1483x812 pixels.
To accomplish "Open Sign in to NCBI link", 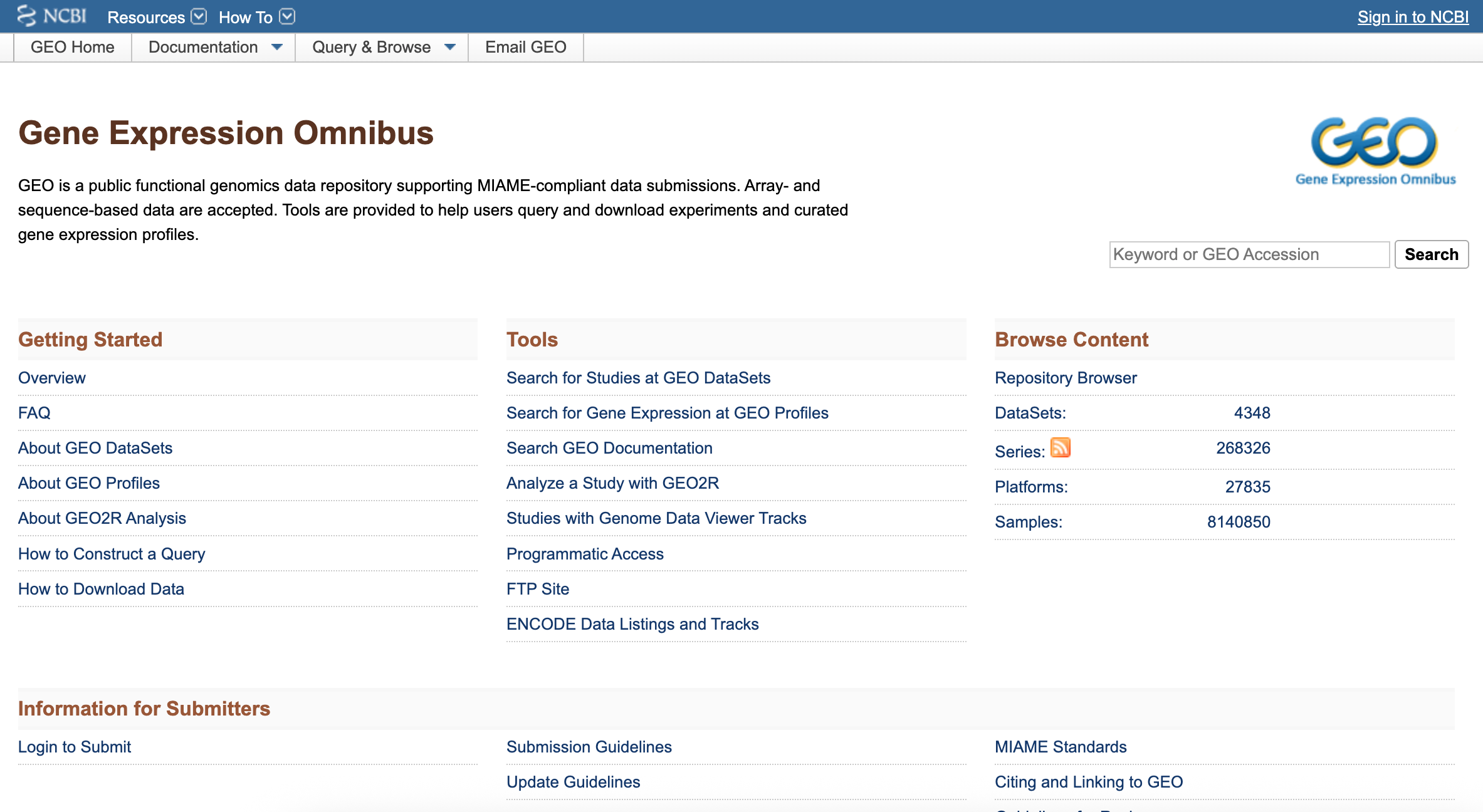I will 1412,17.
